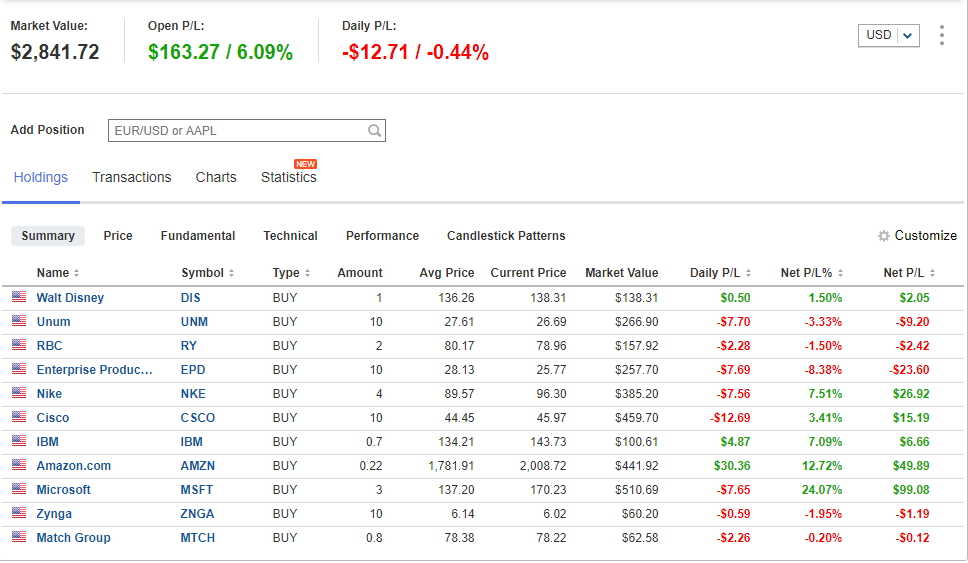Screen dimensions: 968x563
Task: Click the Customize gear icon
Action: coord(884,236)
